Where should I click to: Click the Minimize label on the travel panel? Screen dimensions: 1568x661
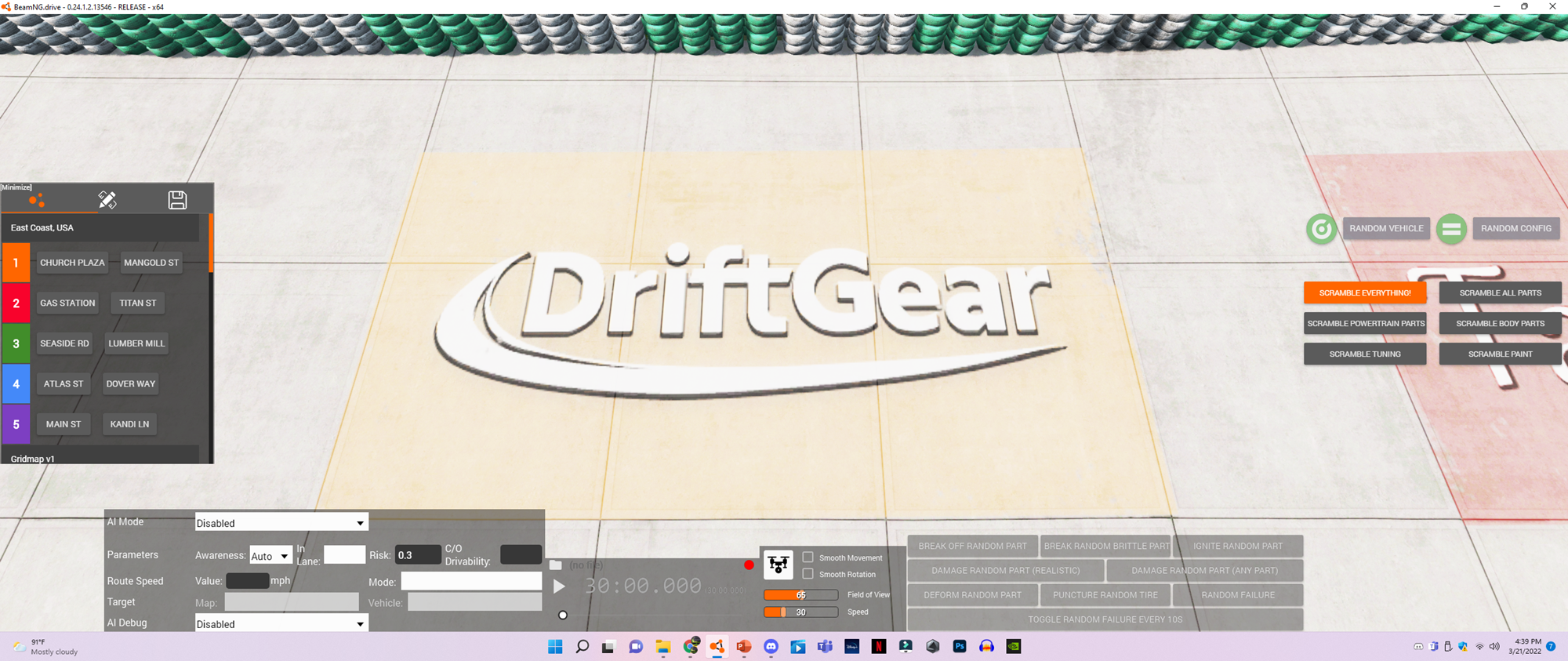pyautogui.click(x=16, y=187)
